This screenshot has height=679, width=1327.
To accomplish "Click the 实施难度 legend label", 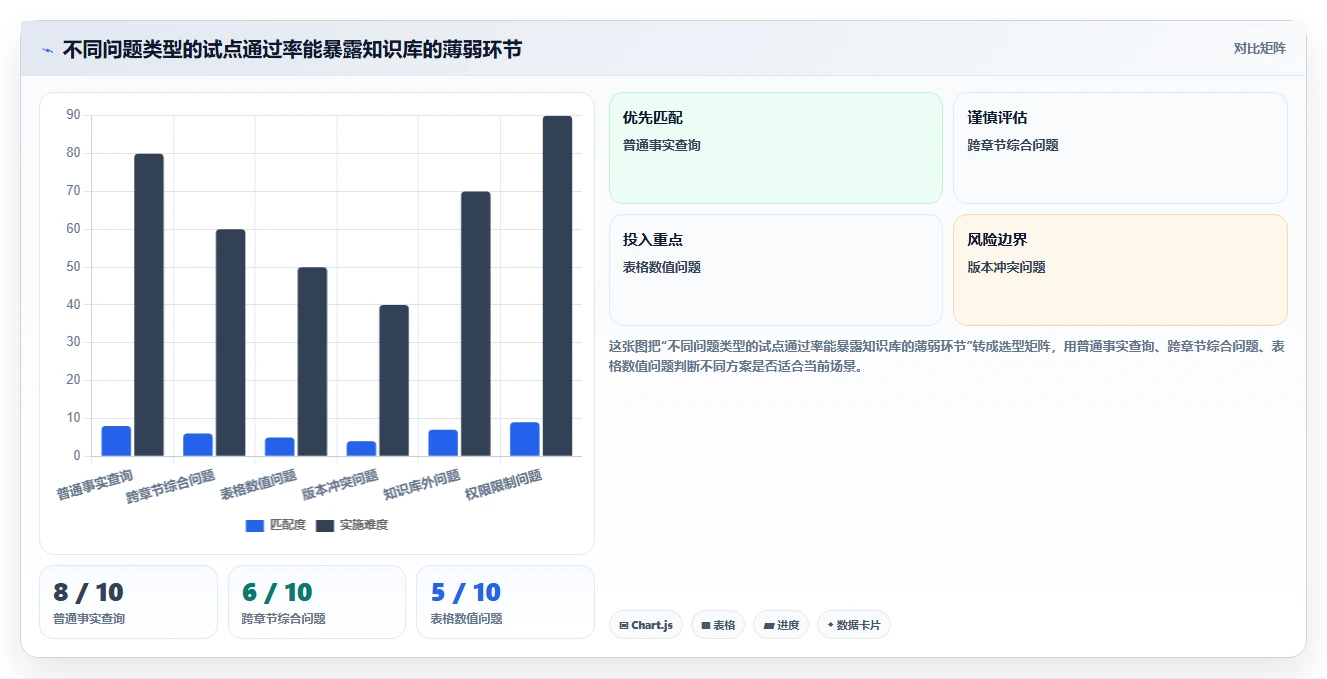I will pos(364,525).
